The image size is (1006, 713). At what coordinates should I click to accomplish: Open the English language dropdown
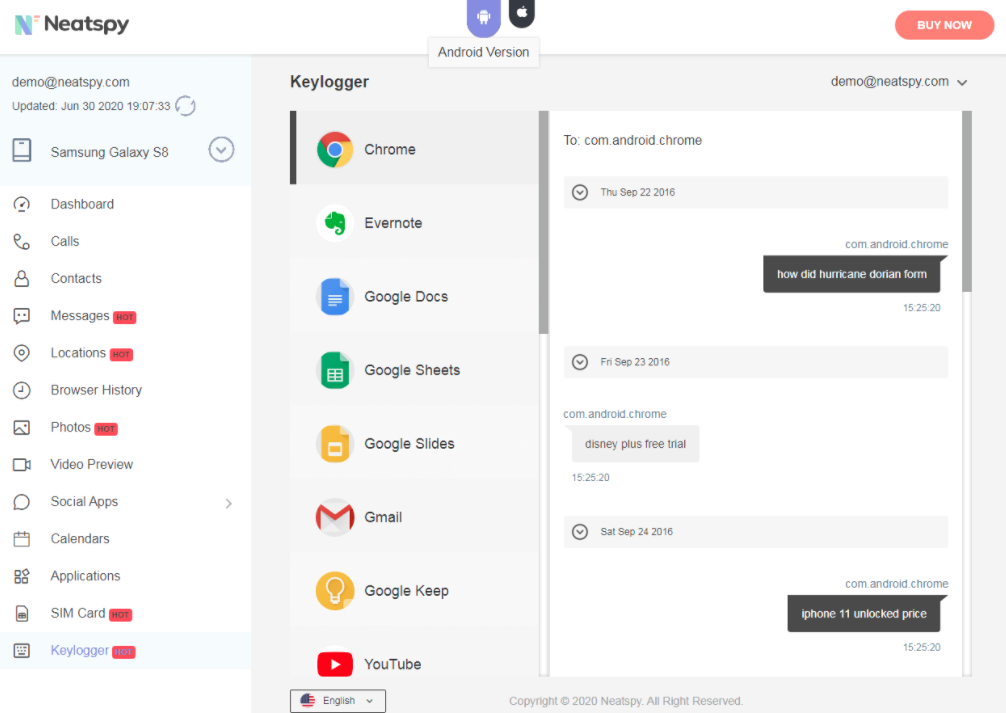coord(338,701)
